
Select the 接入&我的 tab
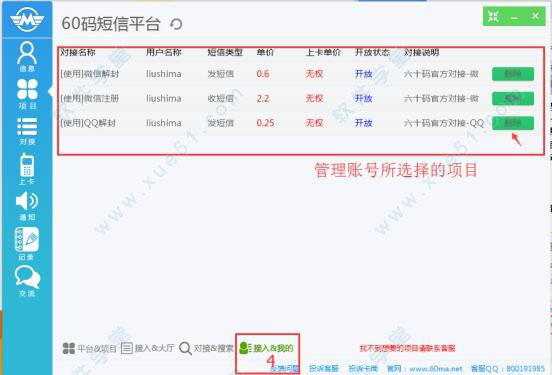[266, 348]
